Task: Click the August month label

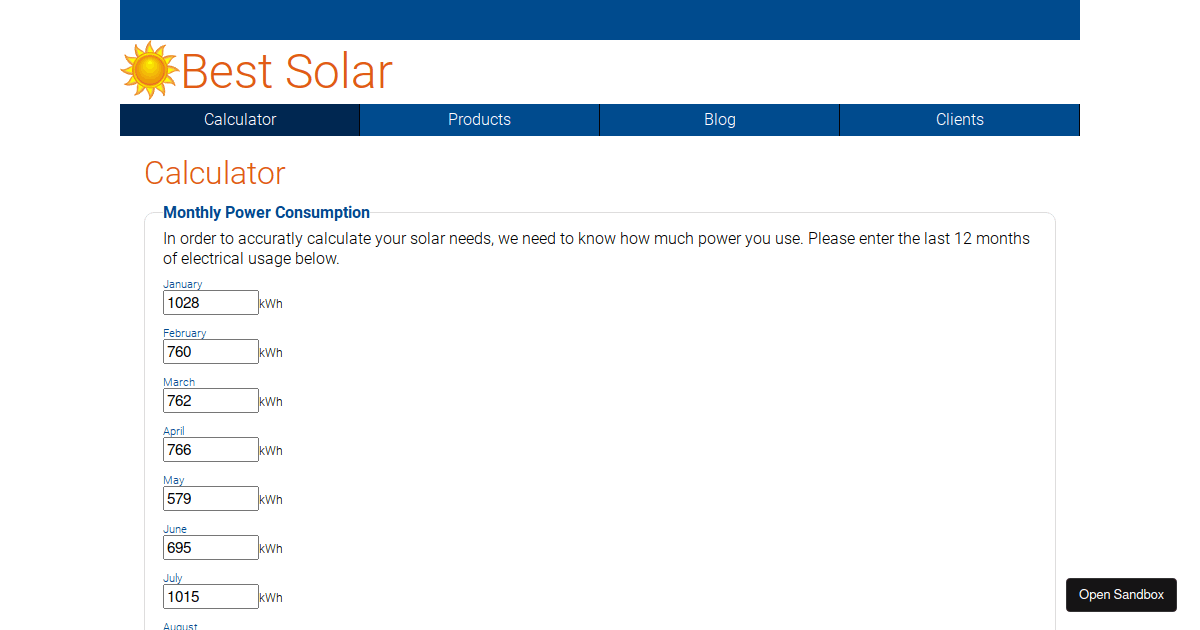Action: pyautogui.click(x=180, y=626)
